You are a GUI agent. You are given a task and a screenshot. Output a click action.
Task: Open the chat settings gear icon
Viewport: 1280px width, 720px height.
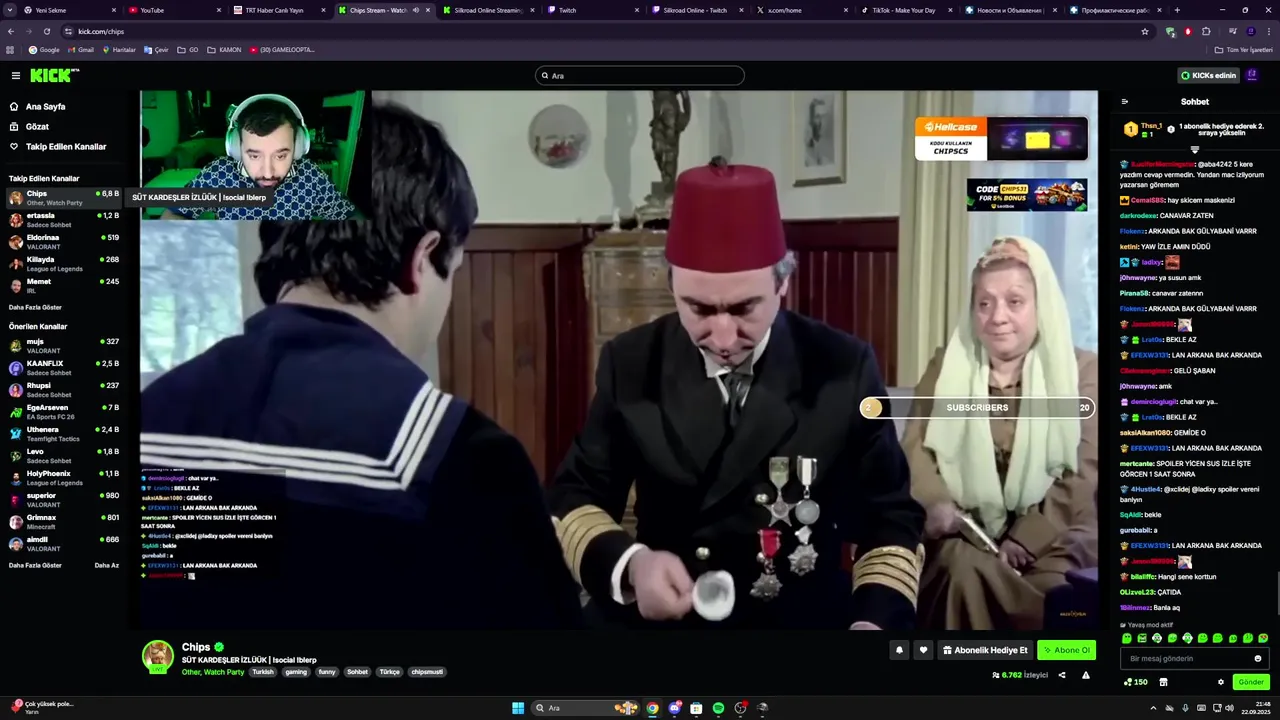coord(1220,682)
